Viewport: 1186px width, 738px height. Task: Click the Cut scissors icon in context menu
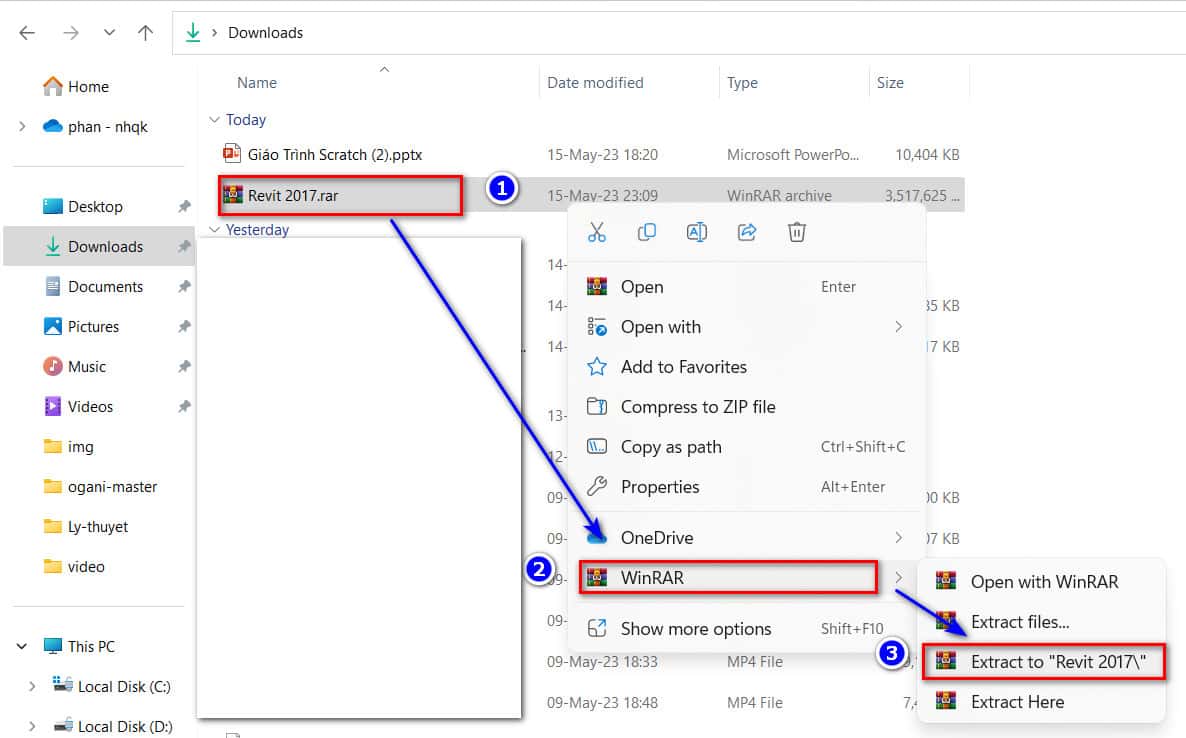pos(597,232)
